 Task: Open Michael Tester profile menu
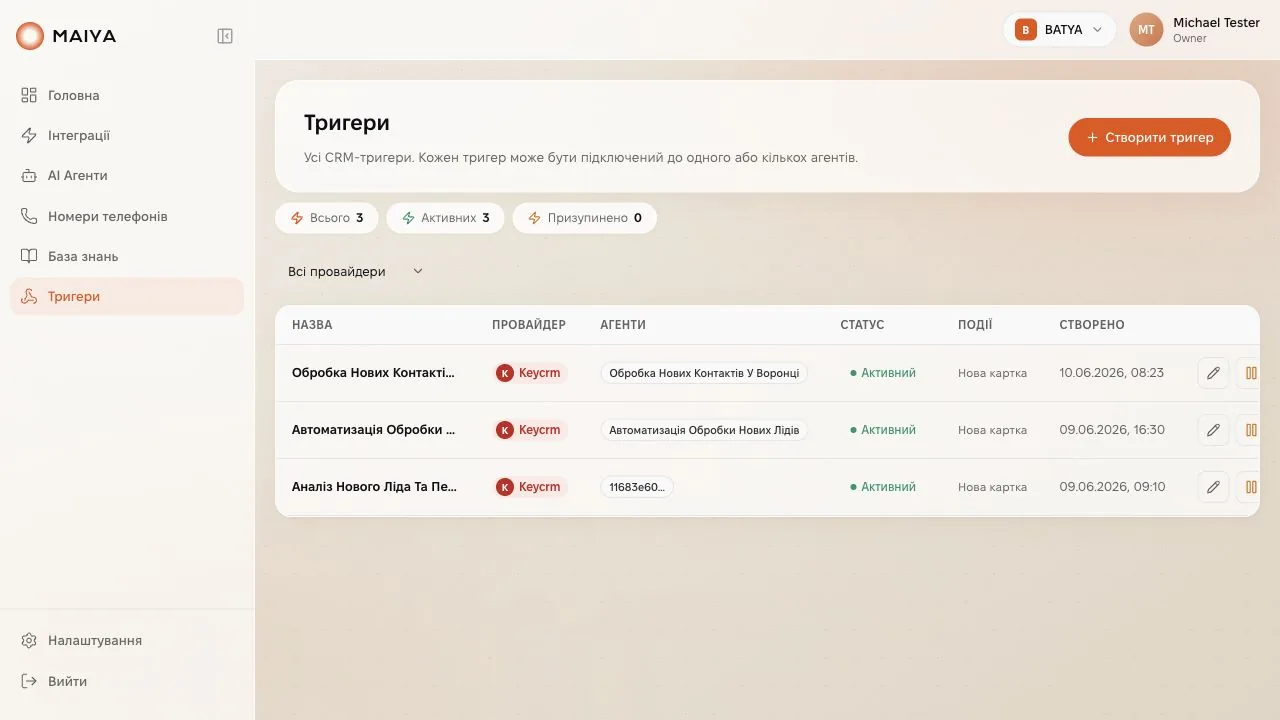click(1195, 30)
